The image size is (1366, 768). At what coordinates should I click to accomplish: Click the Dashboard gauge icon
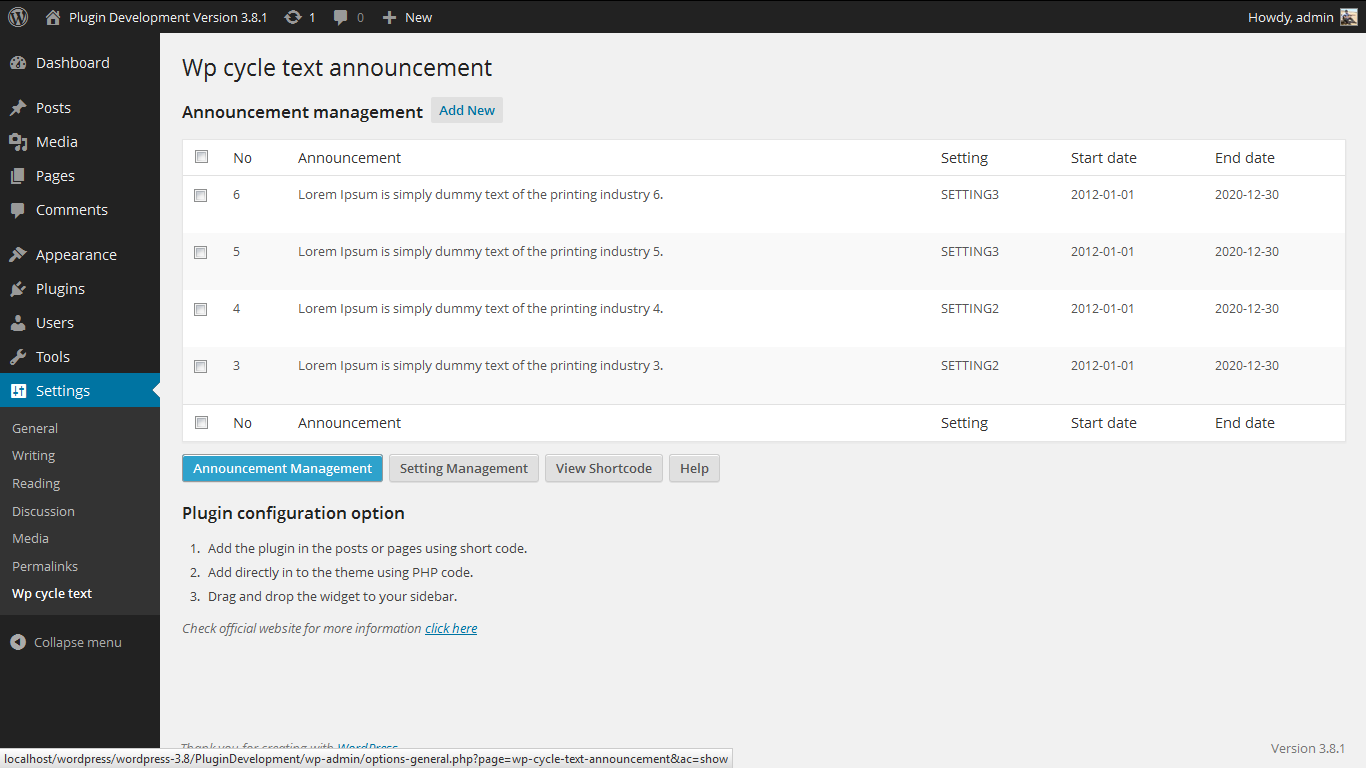pyautogui.click(x=18, y=63)
